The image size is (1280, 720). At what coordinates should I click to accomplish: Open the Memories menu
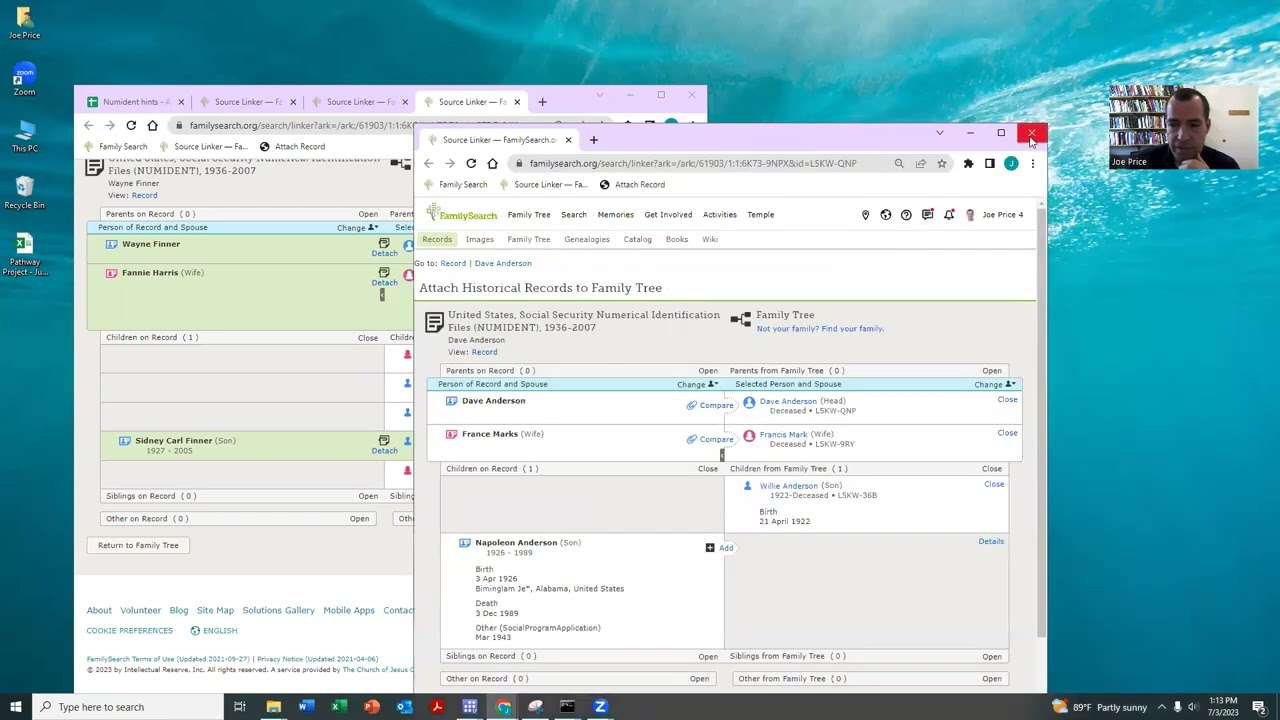pyautogui.click(x=616, y=215)
